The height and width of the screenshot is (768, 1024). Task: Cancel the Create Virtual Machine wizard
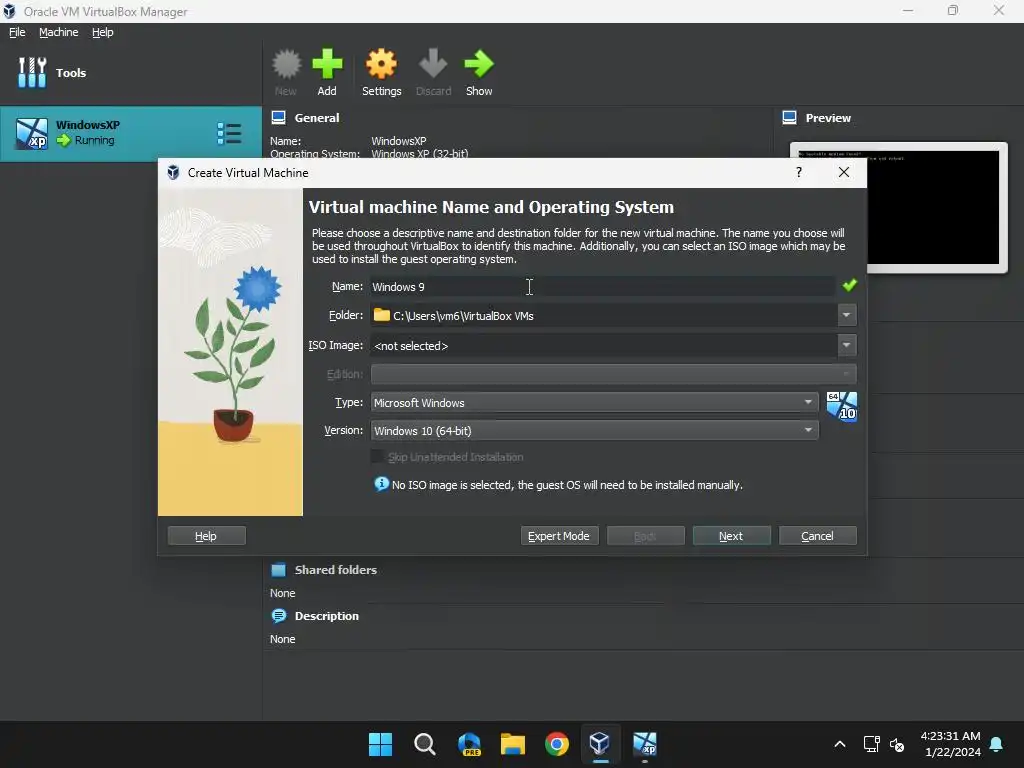tap(818, 536)
